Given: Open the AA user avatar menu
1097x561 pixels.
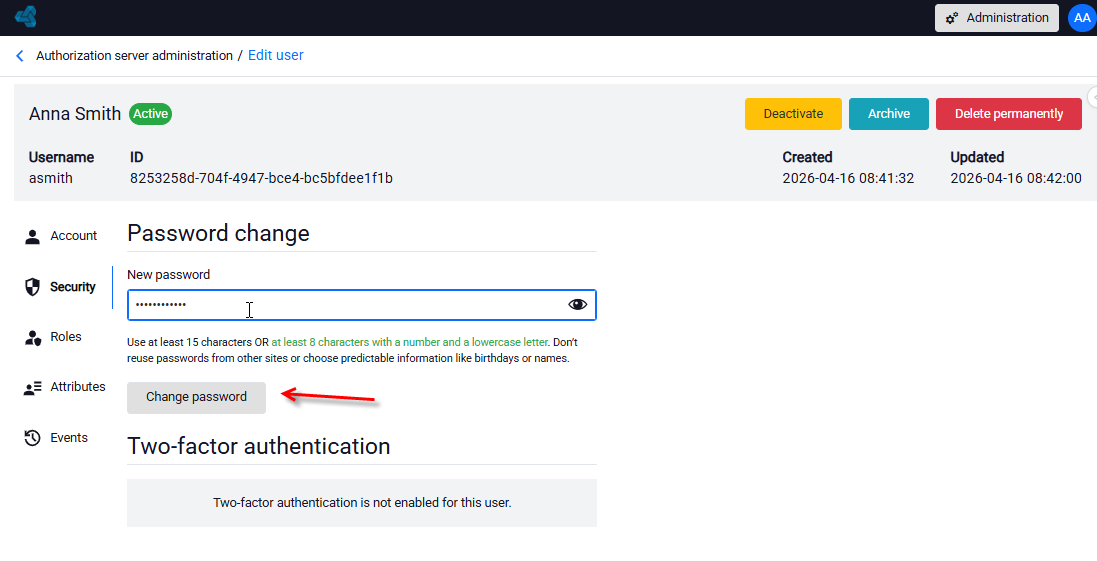Looking at the screenshot, I should (1082, 18).
